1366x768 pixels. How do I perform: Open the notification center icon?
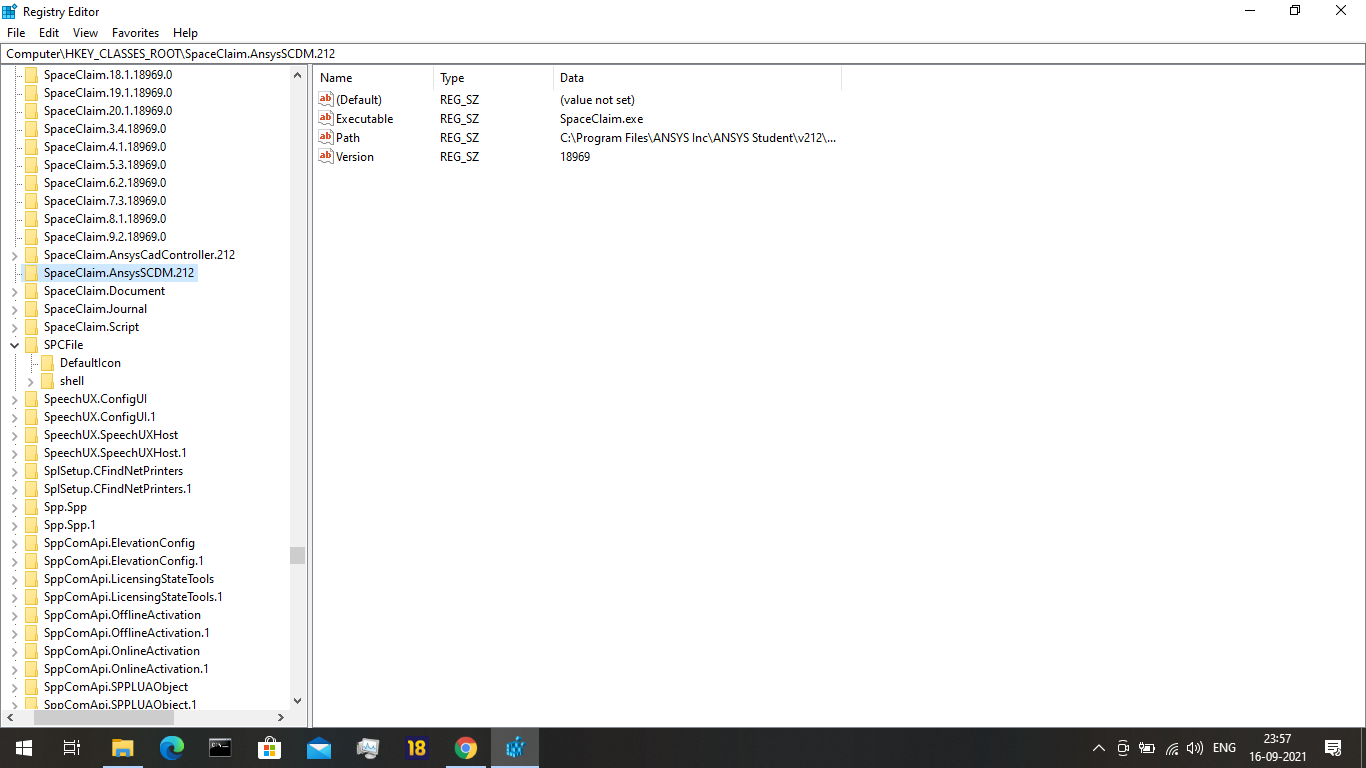pyautogui.click(x=1333, y=748)
